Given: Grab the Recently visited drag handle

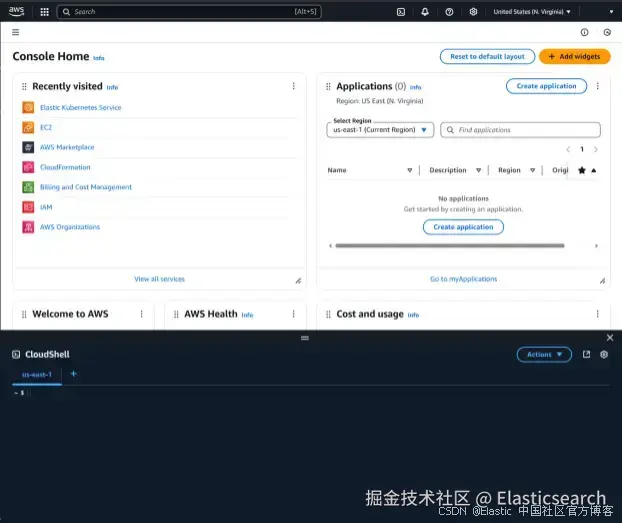Looking at the screenshot, I should (x=24, y=86).
